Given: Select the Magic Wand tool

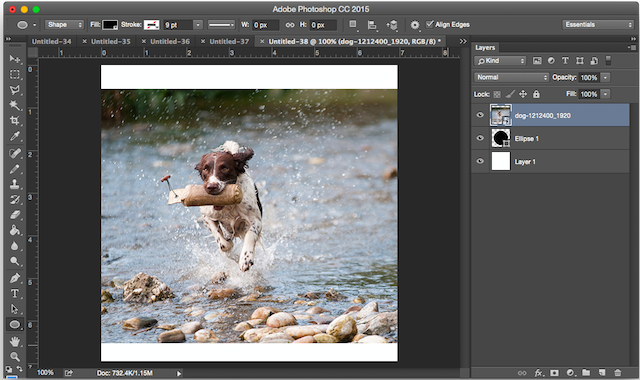Looking at the screenshot, I should click(x=15, y=105).
